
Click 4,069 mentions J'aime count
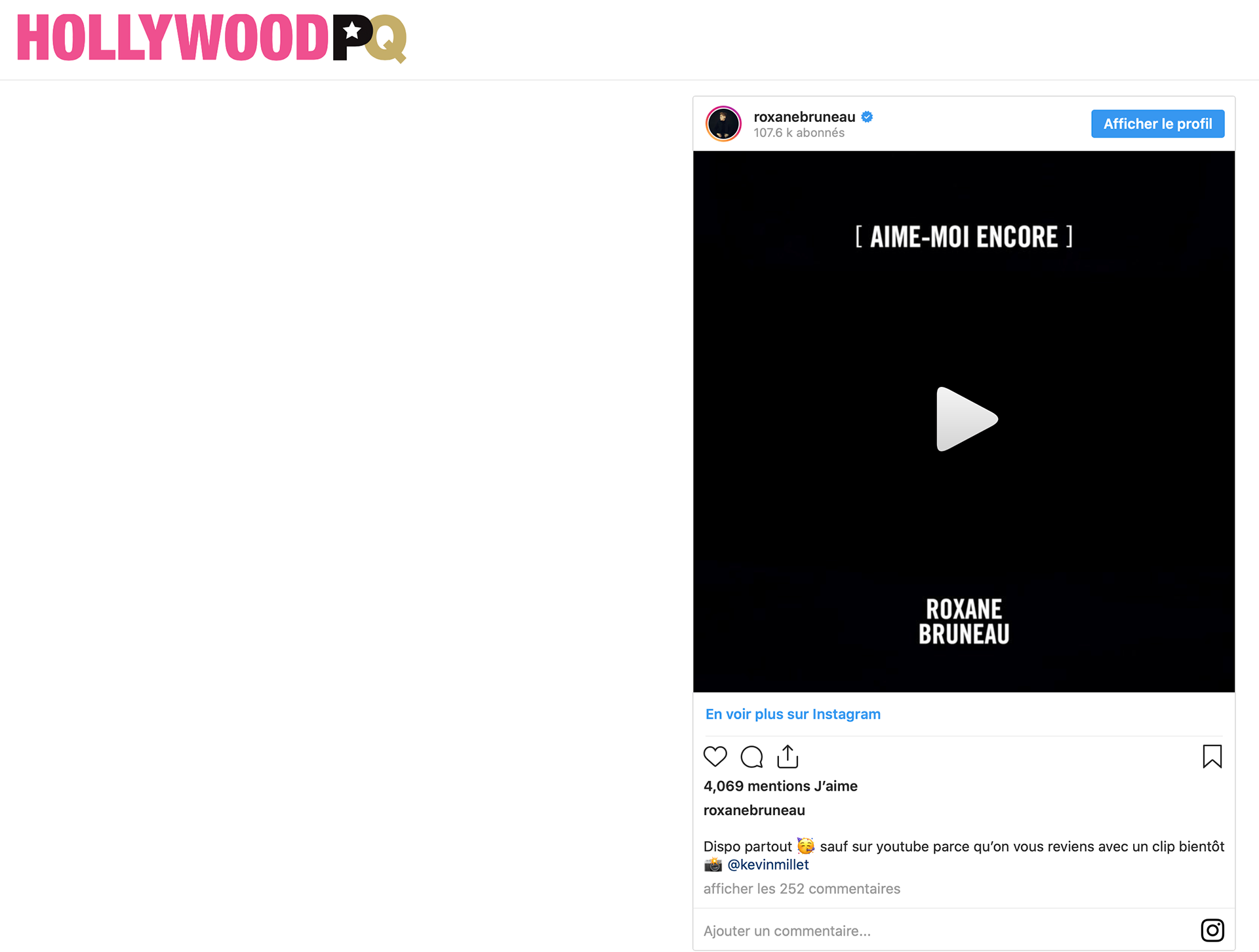click(780, 786)
